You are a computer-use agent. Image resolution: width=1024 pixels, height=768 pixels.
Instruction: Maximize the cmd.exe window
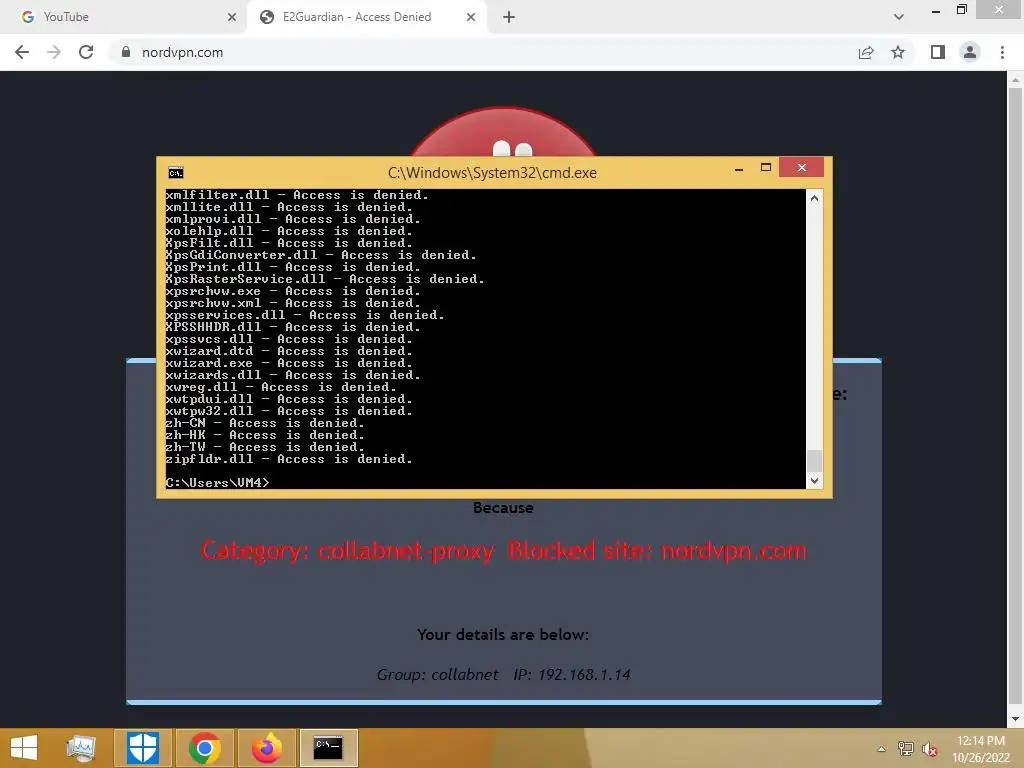[766, 168]
